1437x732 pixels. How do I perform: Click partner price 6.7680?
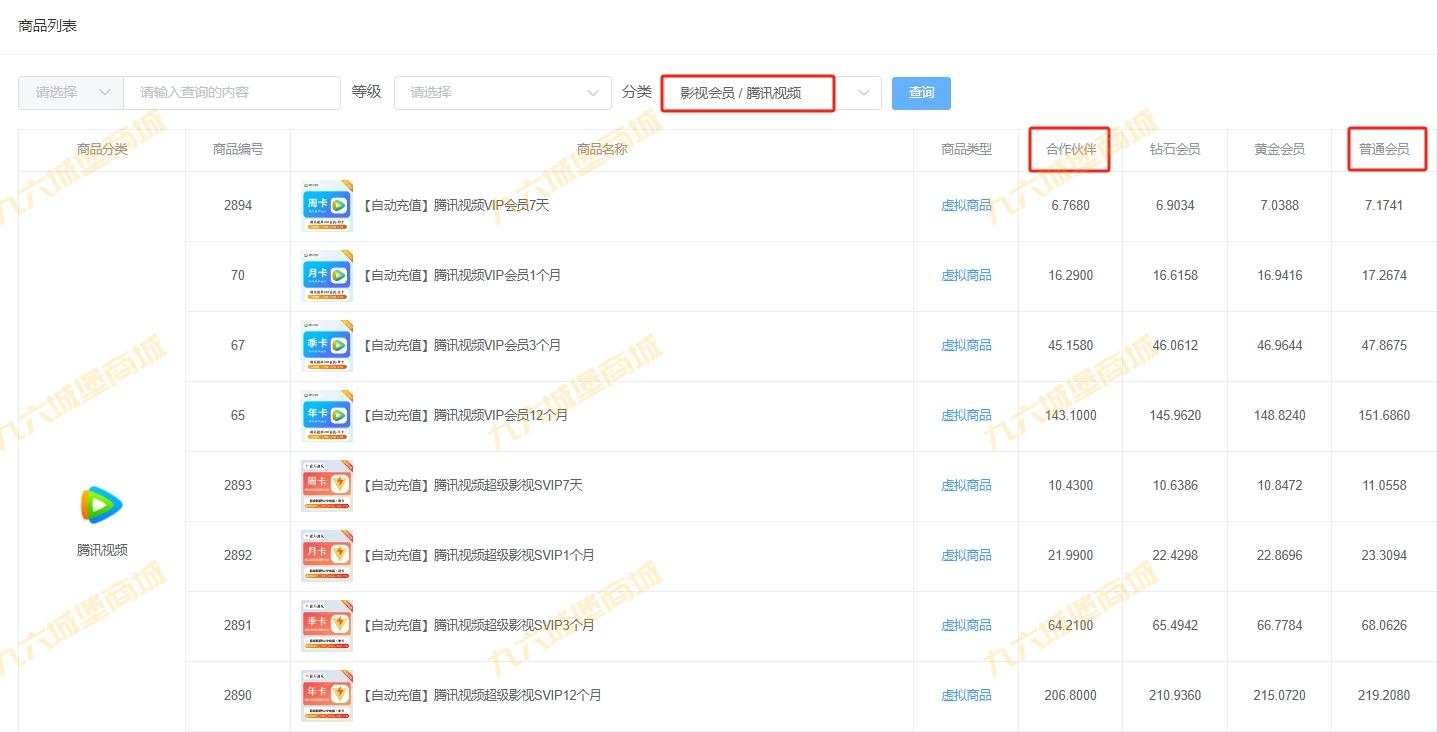1071,205
